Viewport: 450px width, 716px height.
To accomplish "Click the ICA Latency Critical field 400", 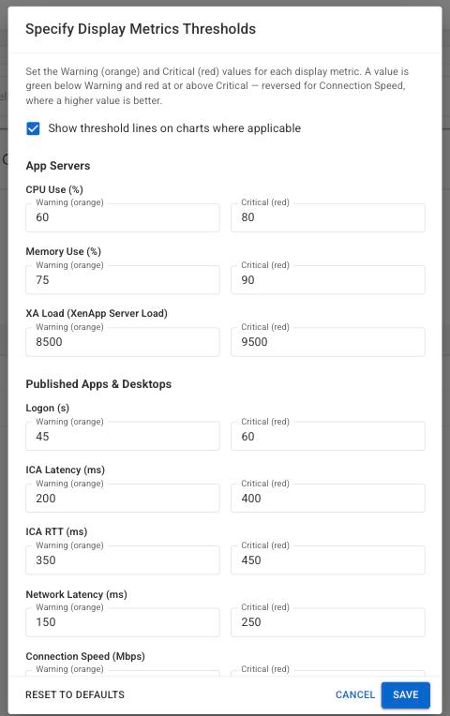I will (328, 498).
